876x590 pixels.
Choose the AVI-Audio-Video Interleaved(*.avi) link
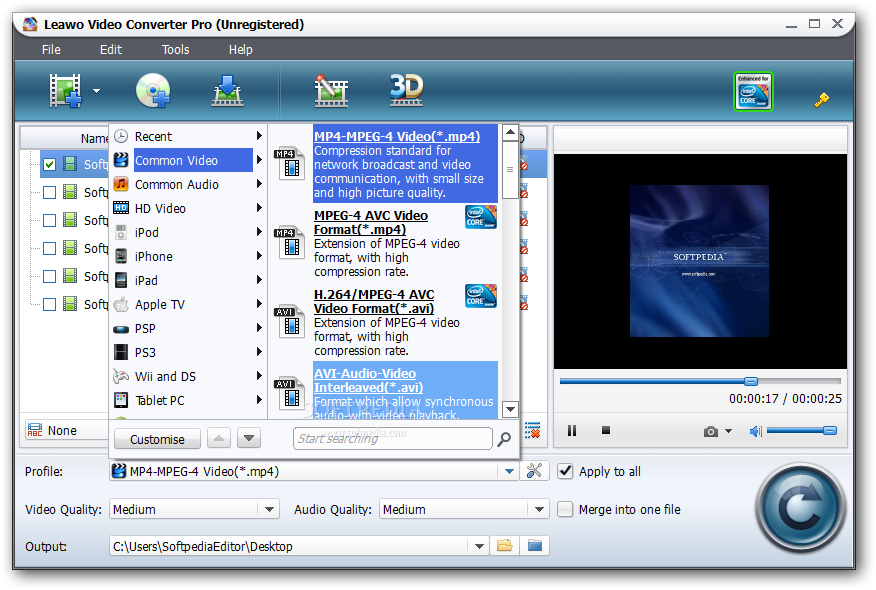368,380
